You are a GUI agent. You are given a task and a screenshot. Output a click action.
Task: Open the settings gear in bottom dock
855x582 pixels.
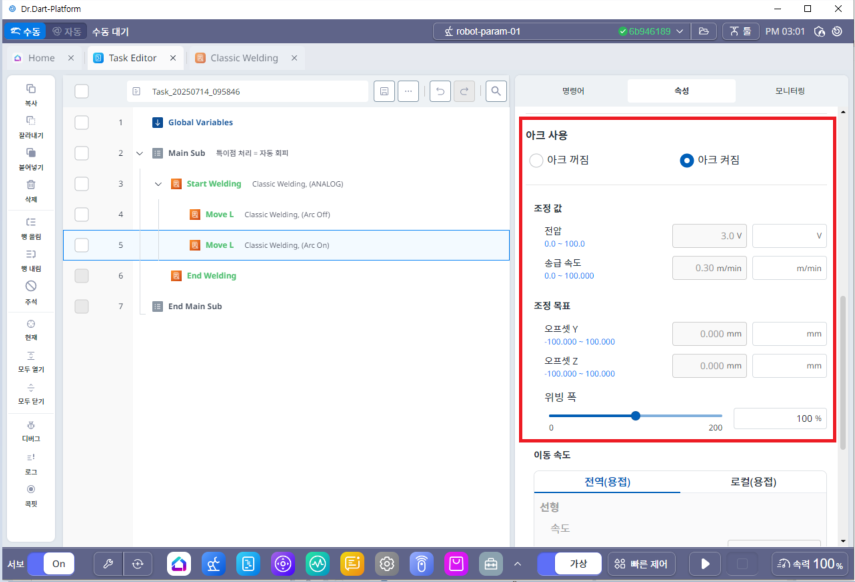[386, 563]
